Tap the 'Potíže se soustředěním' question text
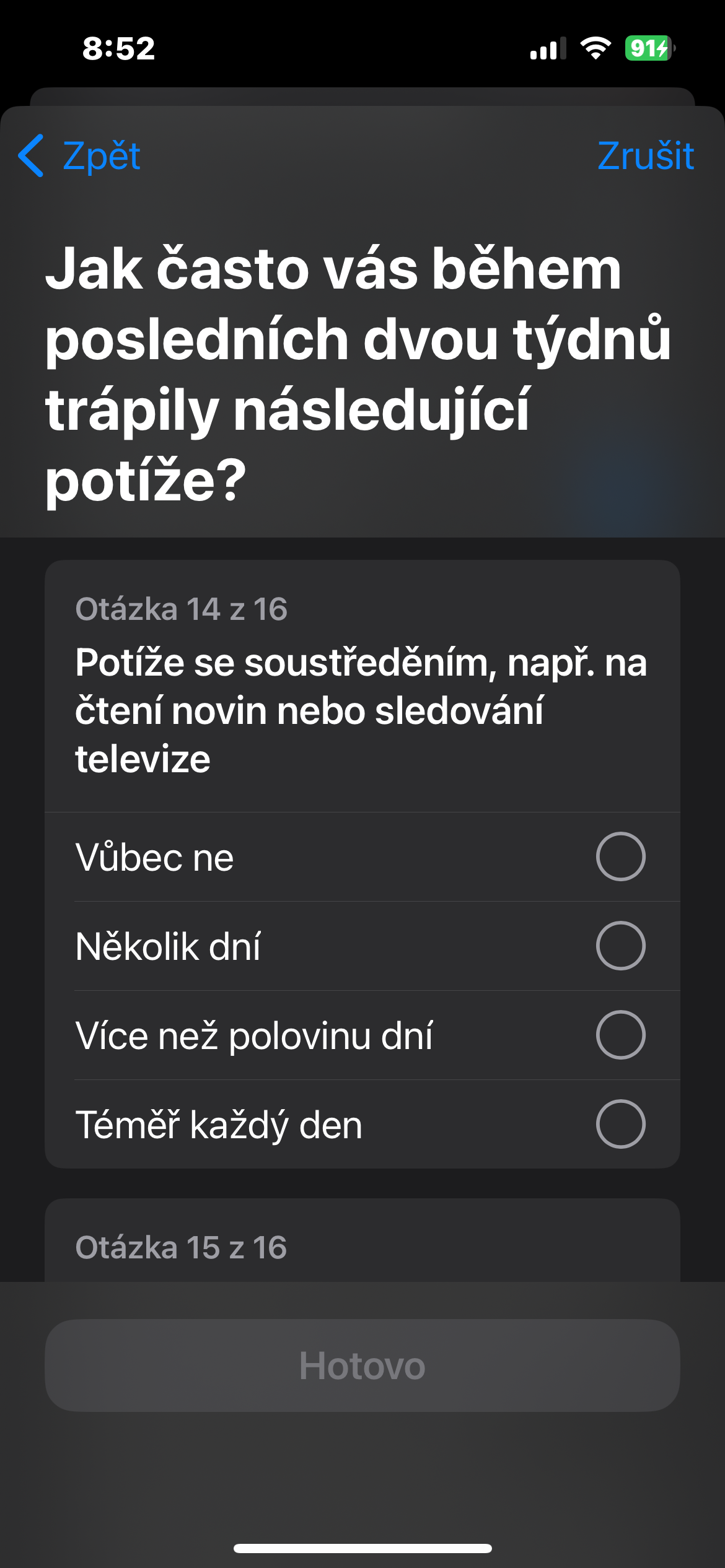This screenshot has width=725, height=1568. (x=361, y=710)
